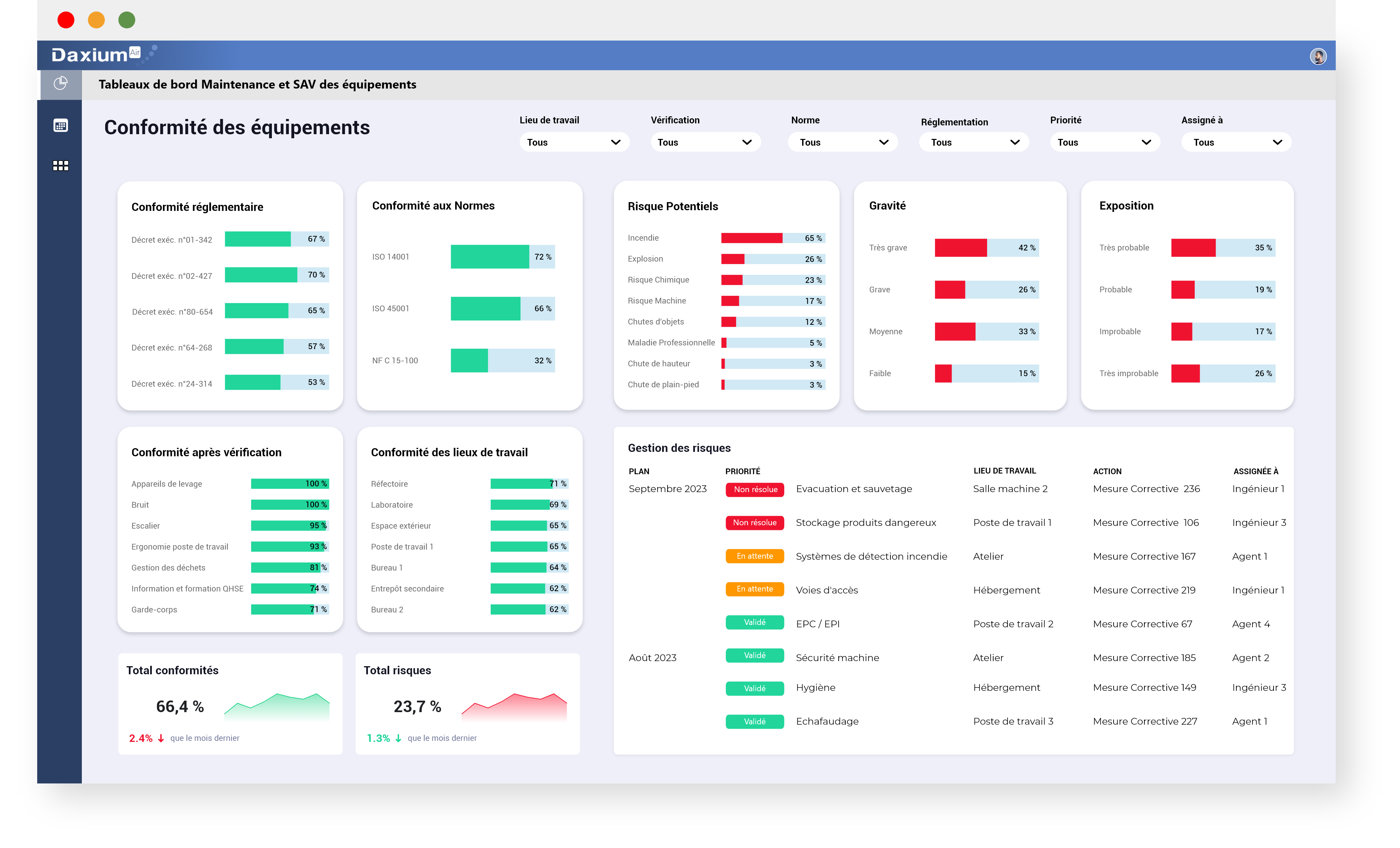This screenshot has width=1400, height=848.
Task: Click the clock/history icon in sidebar
Action: coord(61,84)
